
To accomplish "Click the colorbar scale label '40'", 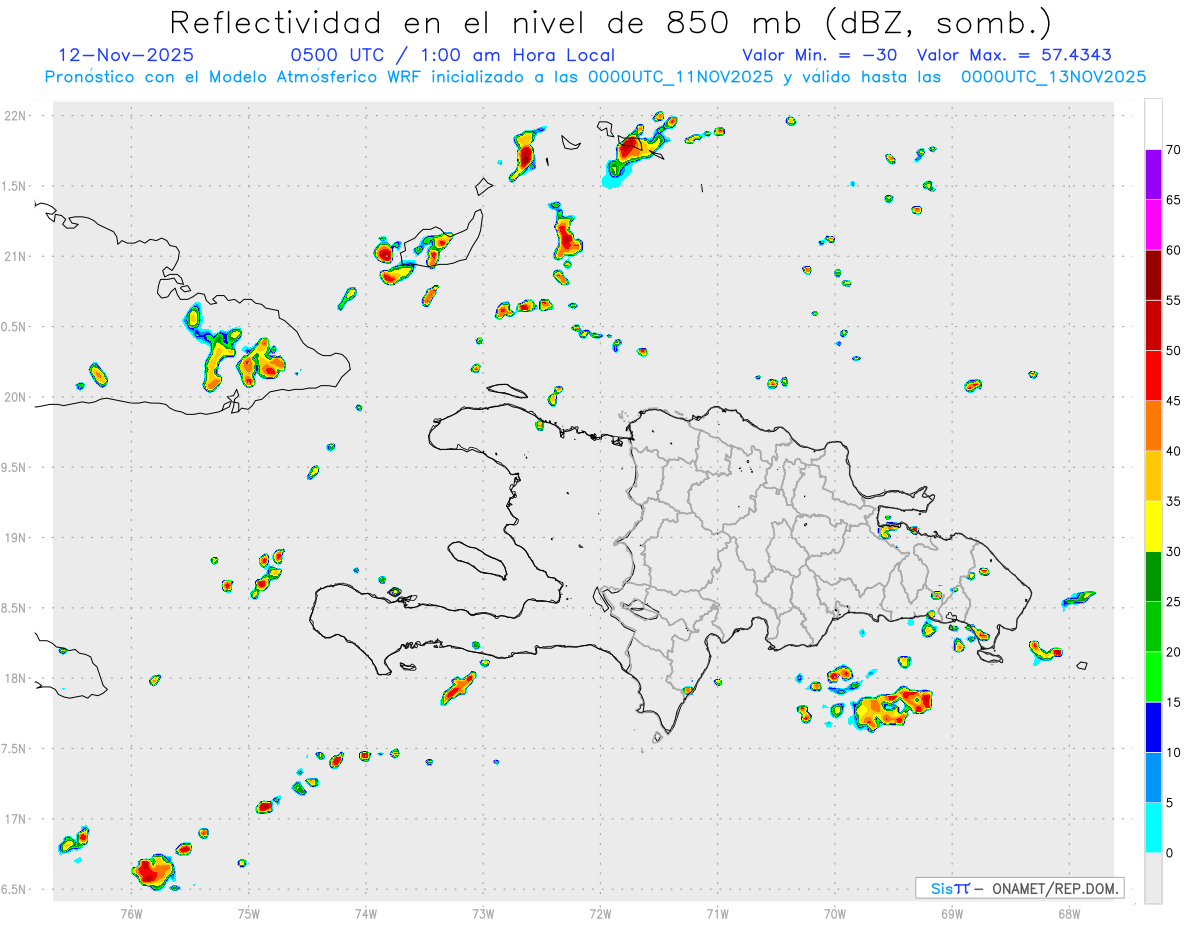I will (1174, 451).
